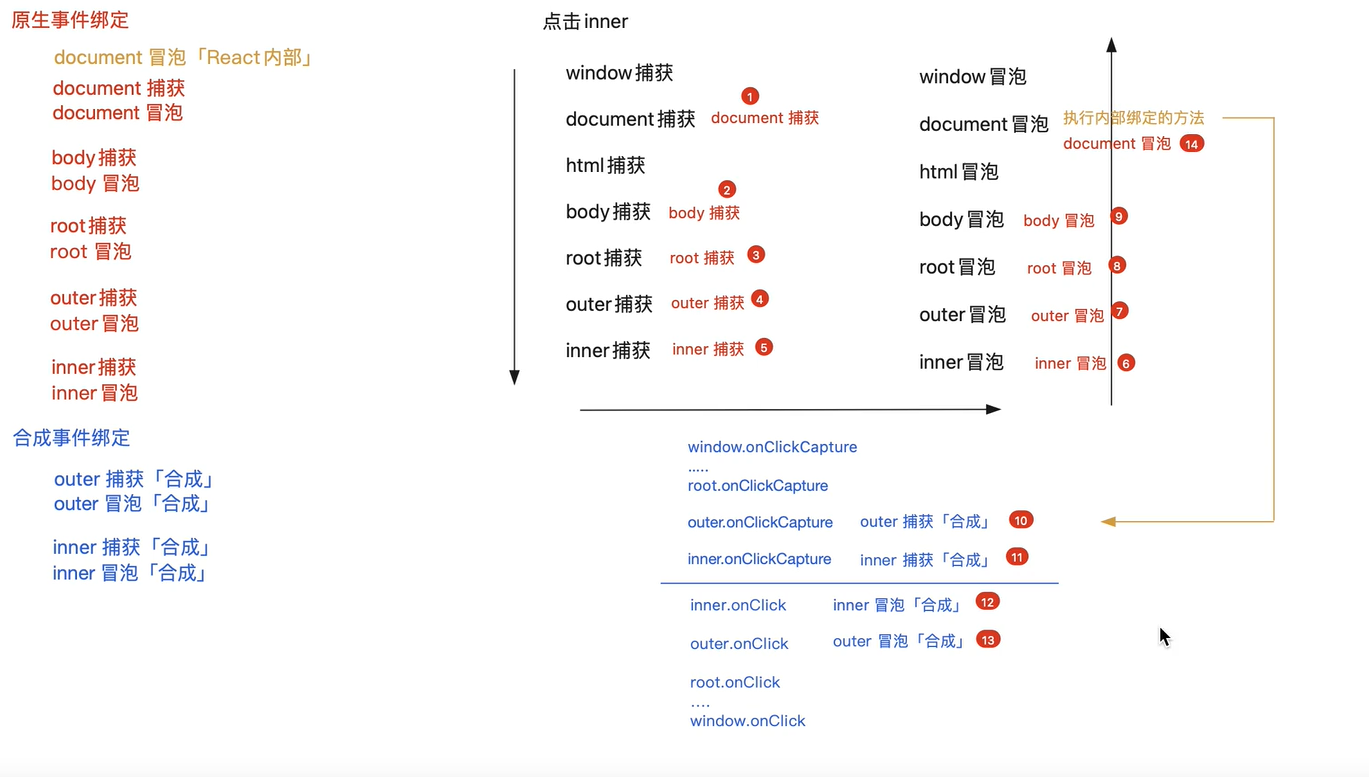Select the black label 'html冒泡'
Viewport: 1369px width, 777px height.
coord(959,172)
